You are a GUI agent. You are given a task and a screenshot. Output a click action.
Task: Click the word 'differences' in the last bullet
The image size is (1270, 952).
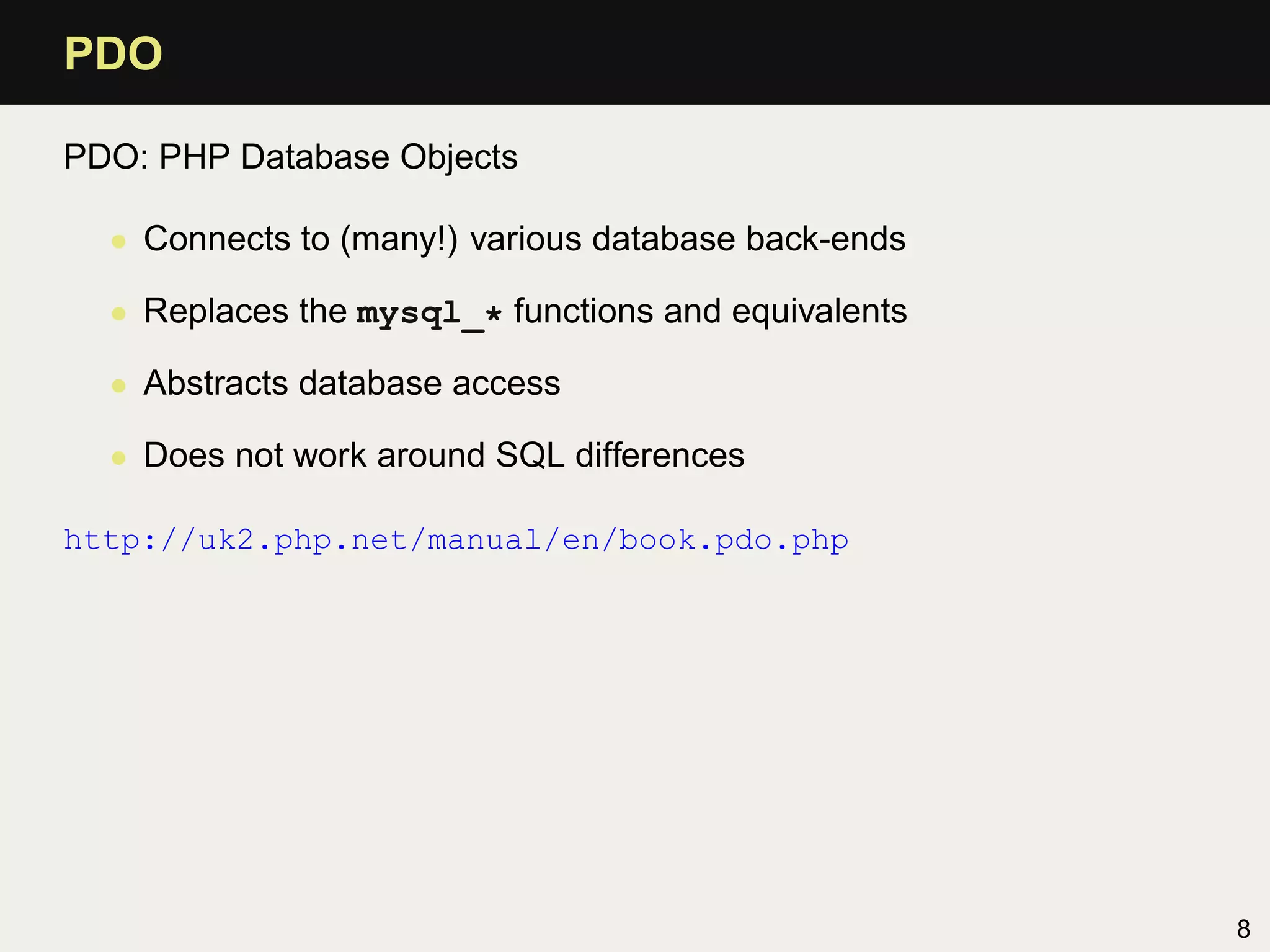tap(660, 456)
